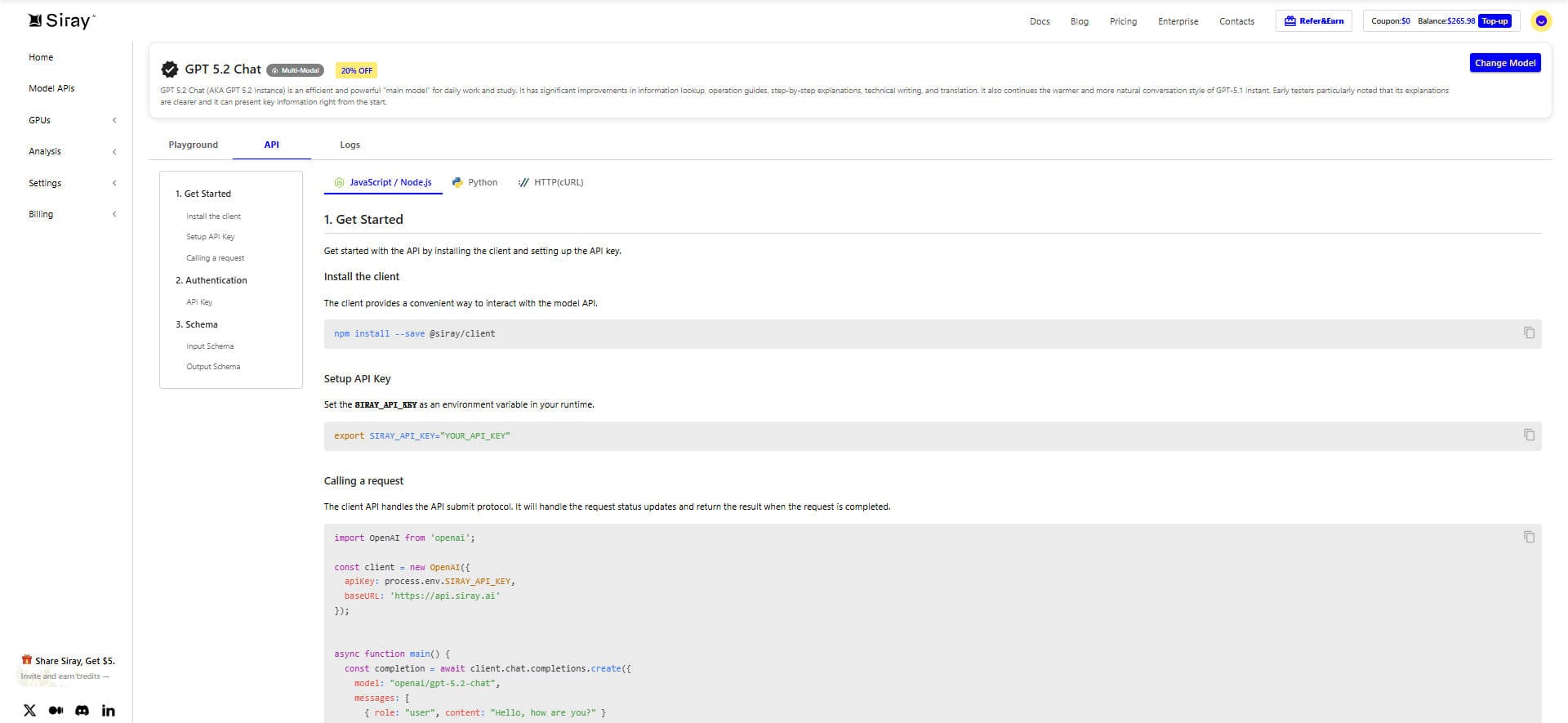Image resolution: width=1568 pixels, height=723 pixels.
Task: Copy the OpenAI import code block
Action: point(1529,538)
